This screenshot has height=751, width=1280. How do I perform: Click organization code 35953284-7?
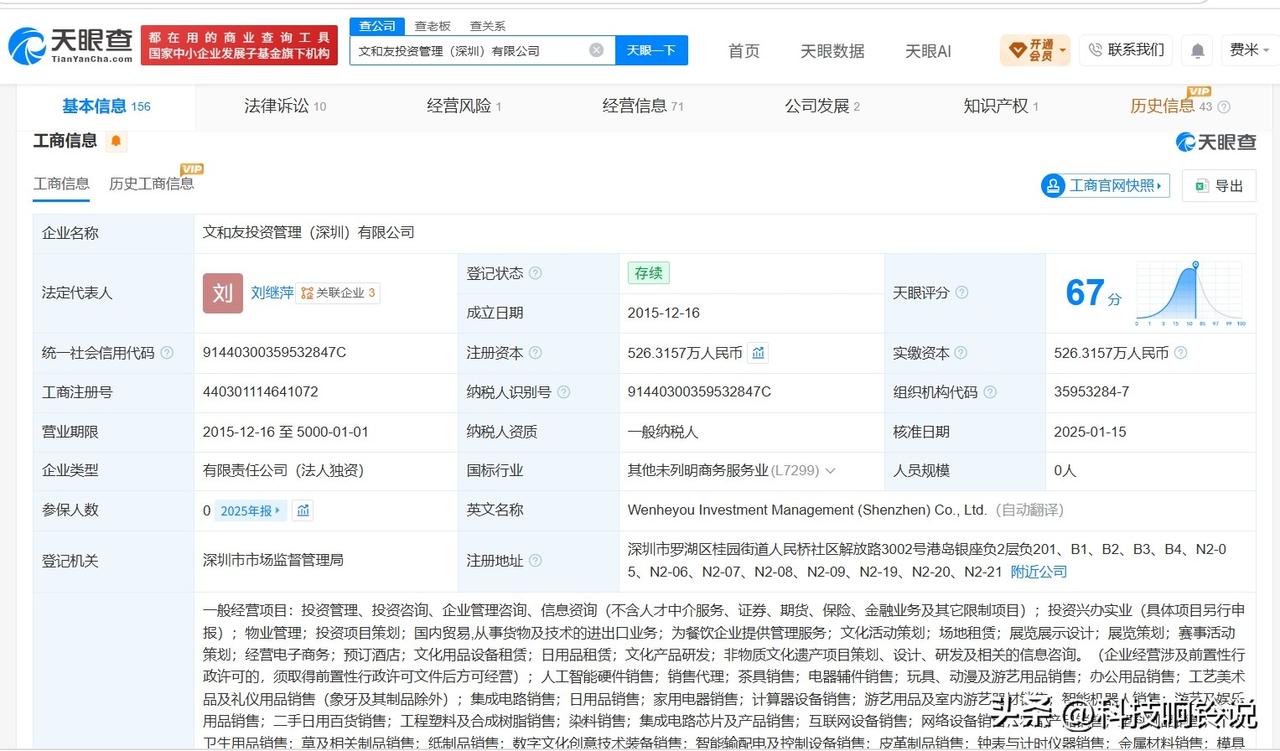(x=1091, y=392)
